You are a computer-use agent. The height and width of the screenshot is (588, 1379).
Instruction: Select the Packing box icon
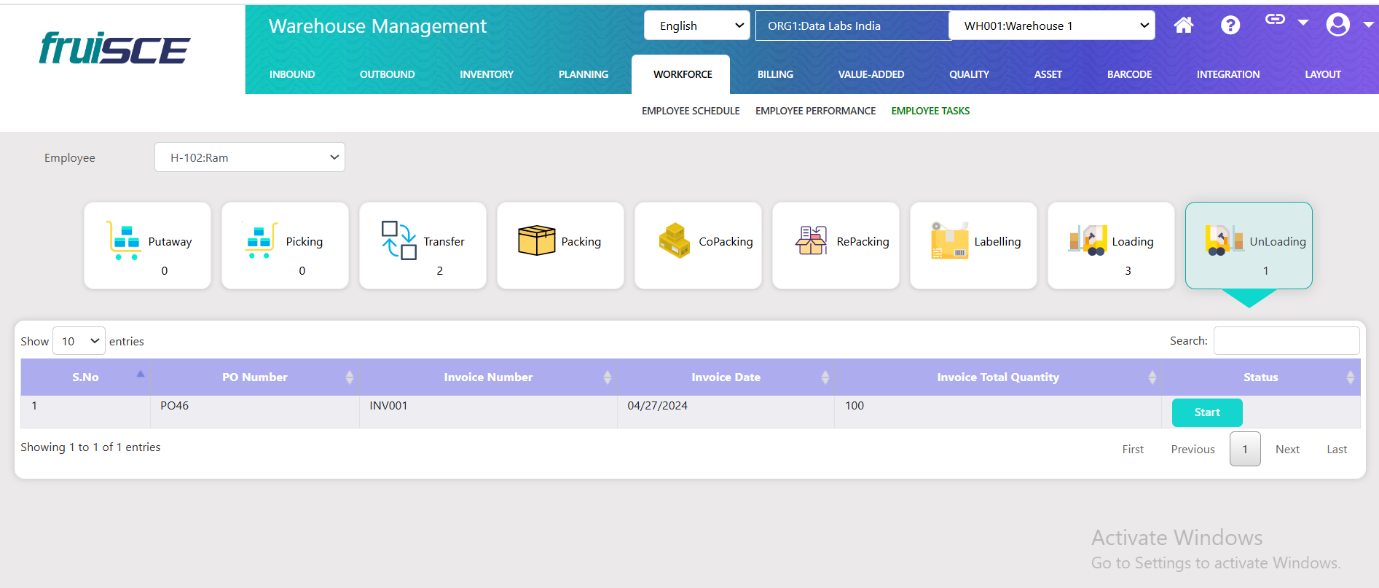pos(536,241)
